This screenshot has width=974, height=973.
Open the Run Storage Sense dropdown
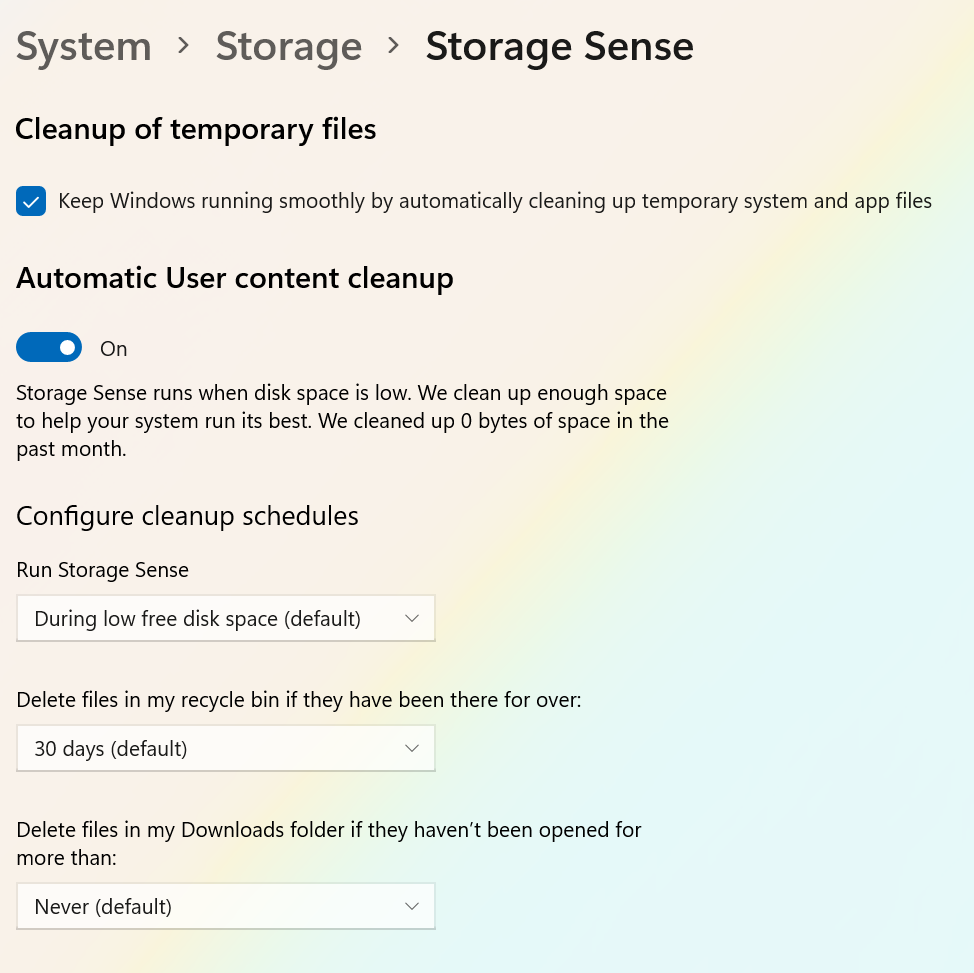(x=225, y=618)
